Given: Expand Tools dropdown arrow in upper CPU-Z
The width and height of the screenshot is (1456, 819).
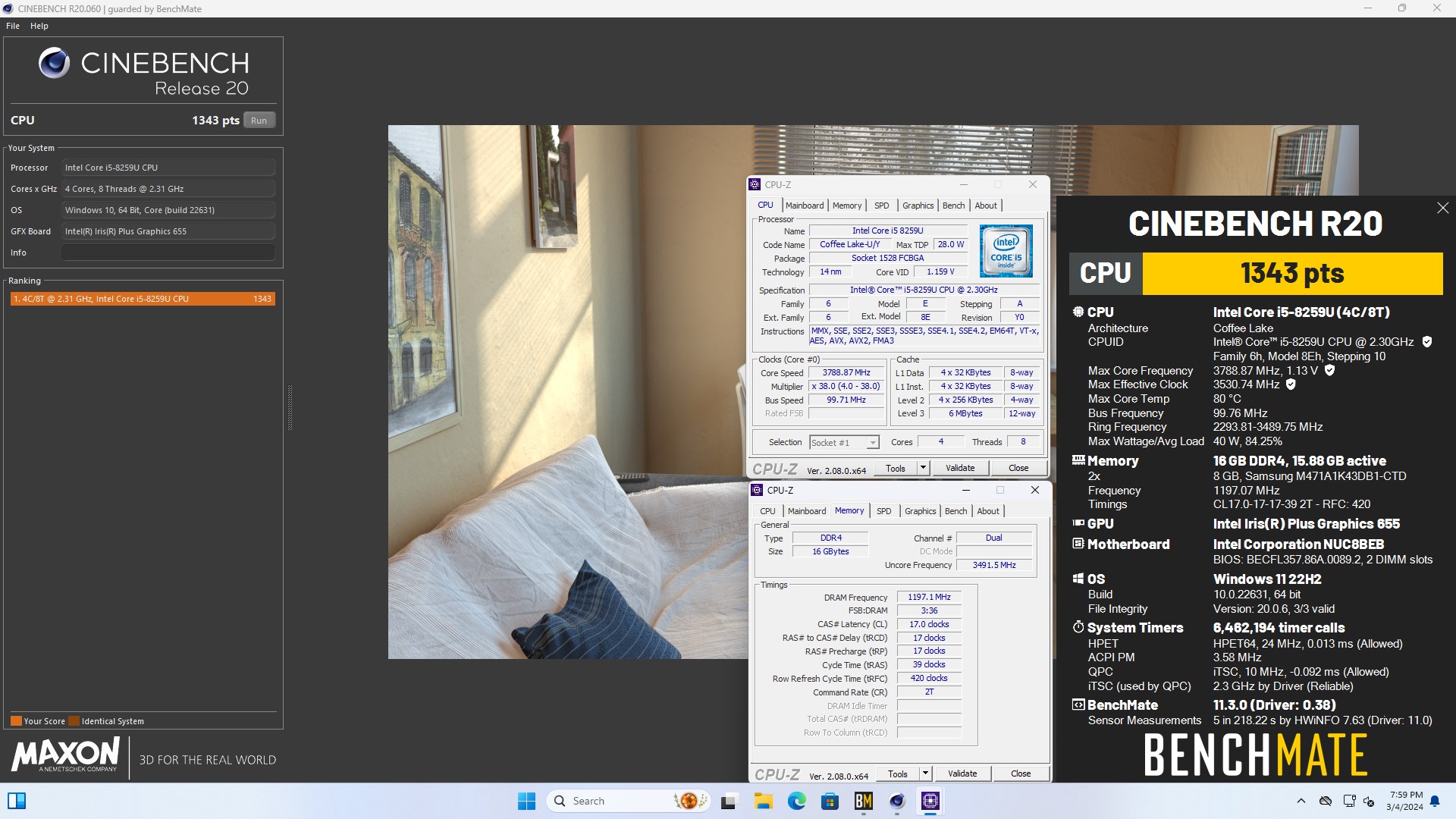Looking at the screenshot, I should (x=923, y=469).
